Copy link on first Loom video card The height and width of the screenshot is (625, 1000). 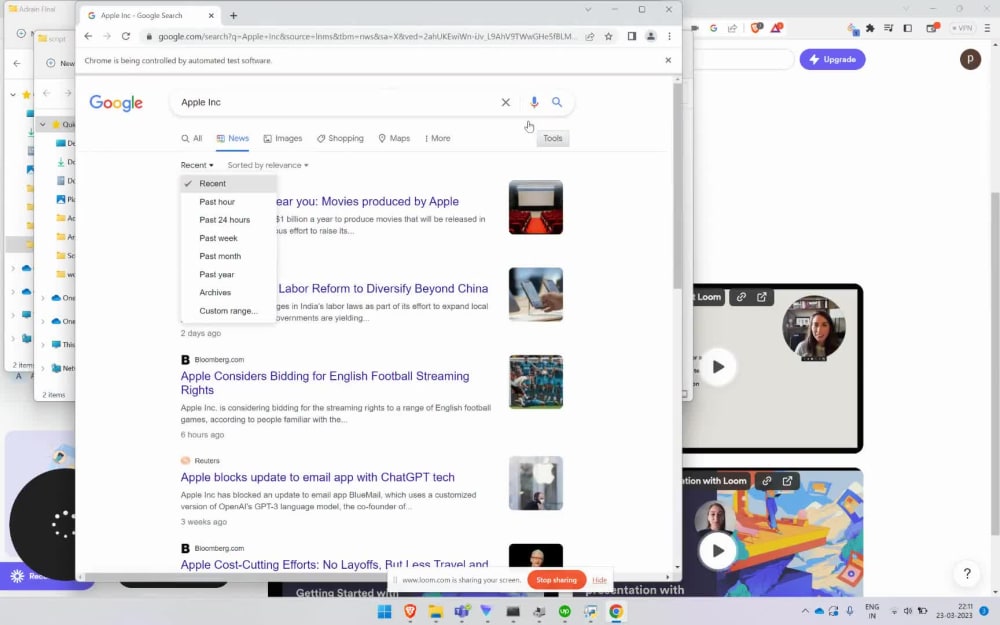click(741, 297)
